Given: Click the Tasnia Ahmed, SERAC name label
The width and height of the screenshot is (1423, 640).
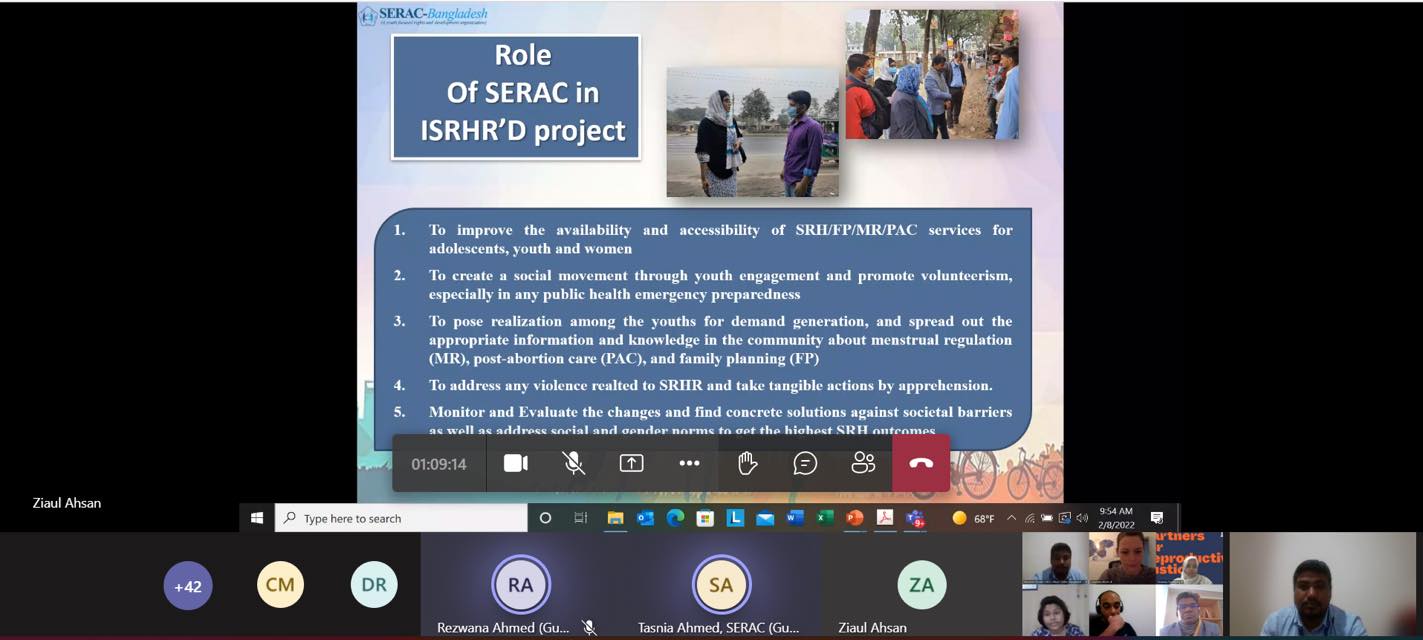Looking at the screenshot, I should 719,628.
